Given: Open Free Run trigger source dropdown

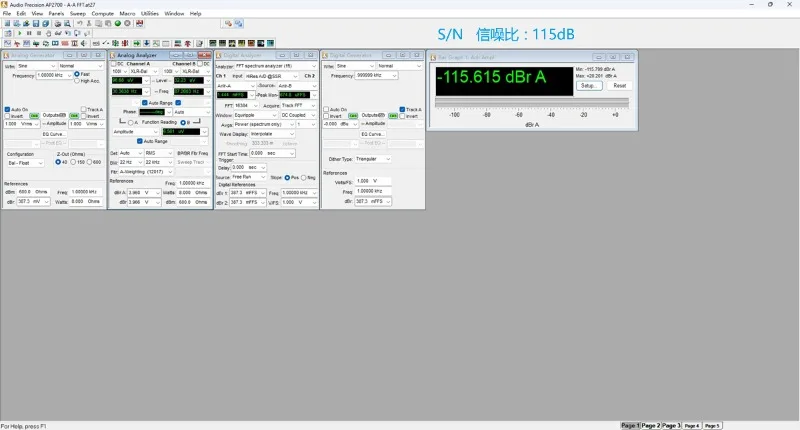Looking at the screenshot, I should click(248, 177).
